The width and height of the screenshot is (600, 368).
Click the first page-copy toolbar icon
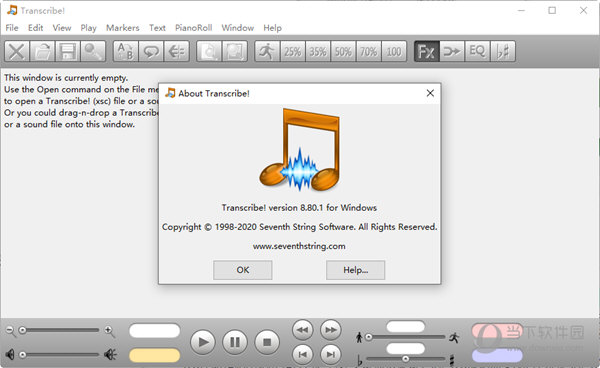(x=209, y=51)
